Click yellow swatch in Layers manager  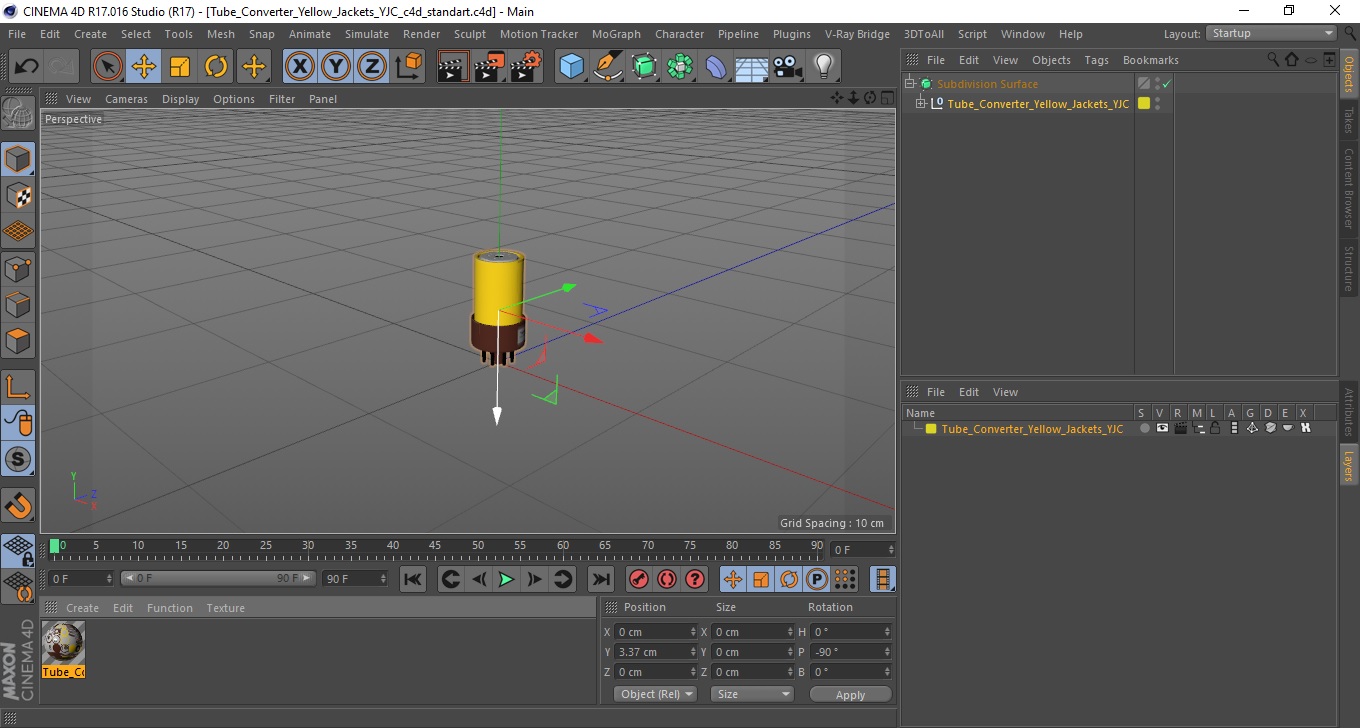coord(931,429)
